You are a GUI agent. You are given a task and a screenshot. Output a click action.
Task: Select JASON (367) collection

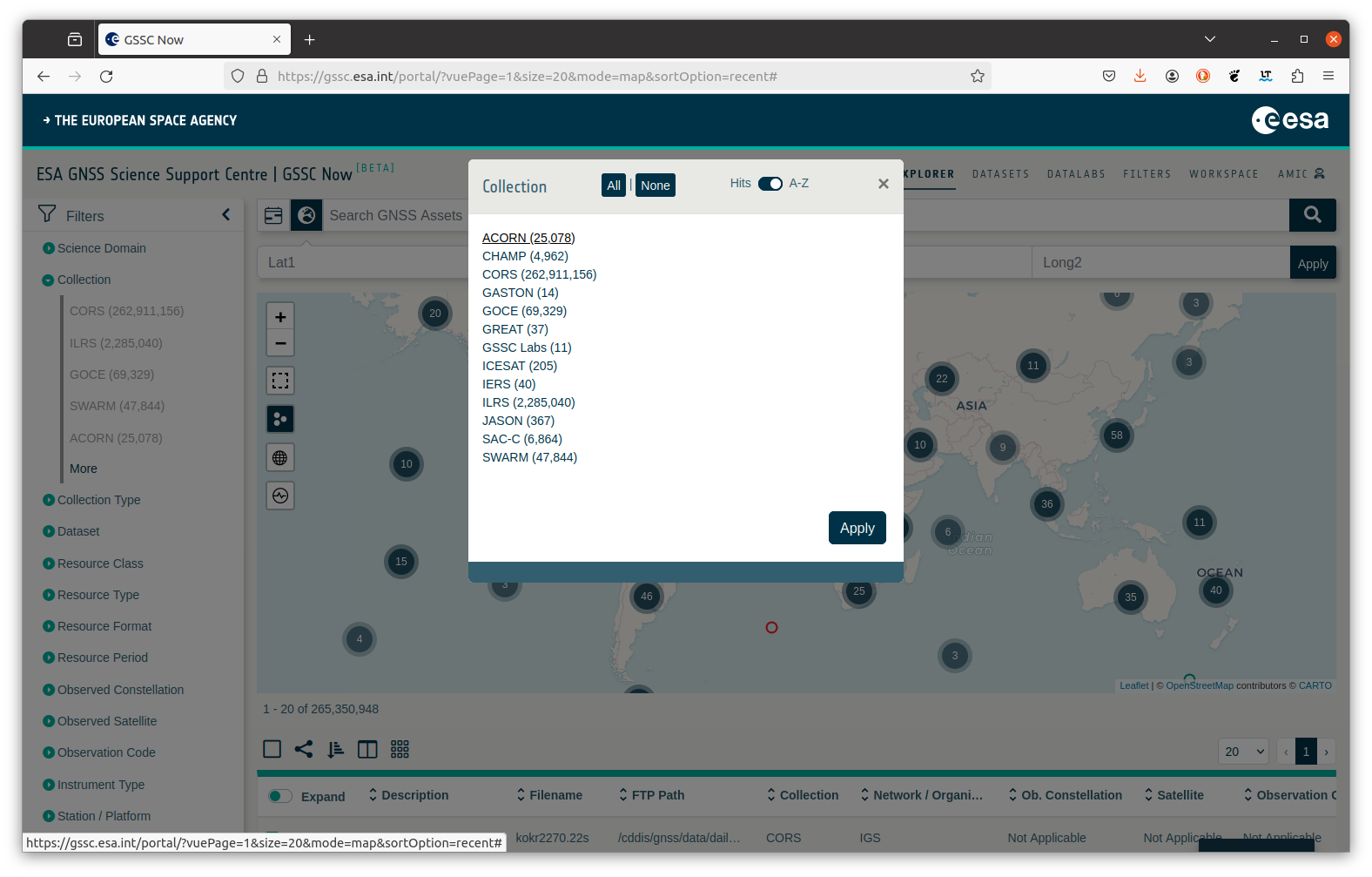point(518,421)
